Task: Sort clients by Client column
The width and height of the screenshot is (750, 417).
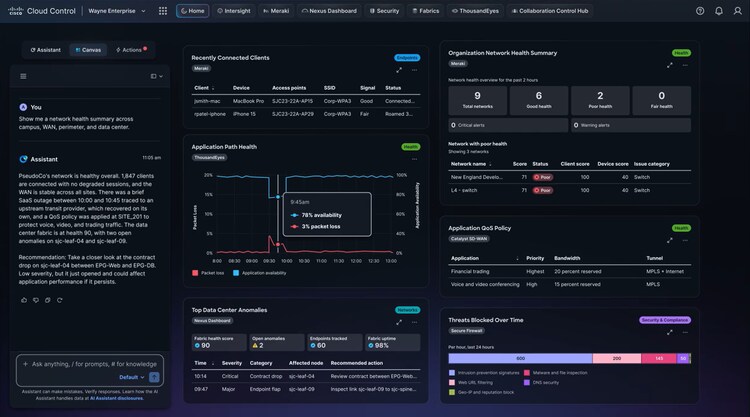Action: pyautogui.click(x=204, y=88)
